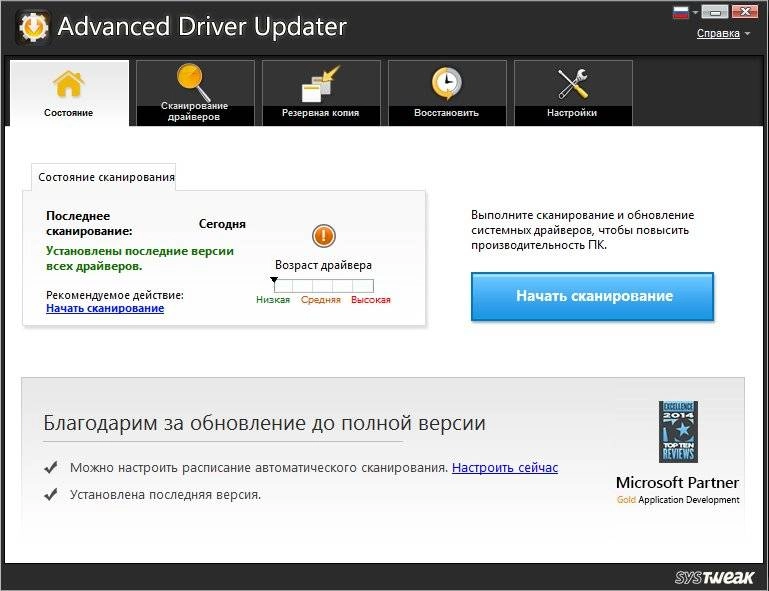Click the checkmark beside Установлена последняя версия
The height and width of the screenshot is (591, 769).
[51, 494]
